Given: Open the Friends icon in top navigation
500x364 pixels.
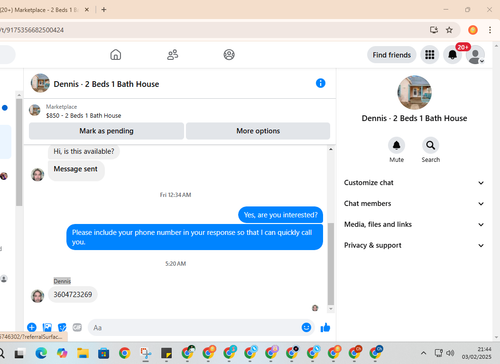Looking at the screenshot, I should 172,55.
